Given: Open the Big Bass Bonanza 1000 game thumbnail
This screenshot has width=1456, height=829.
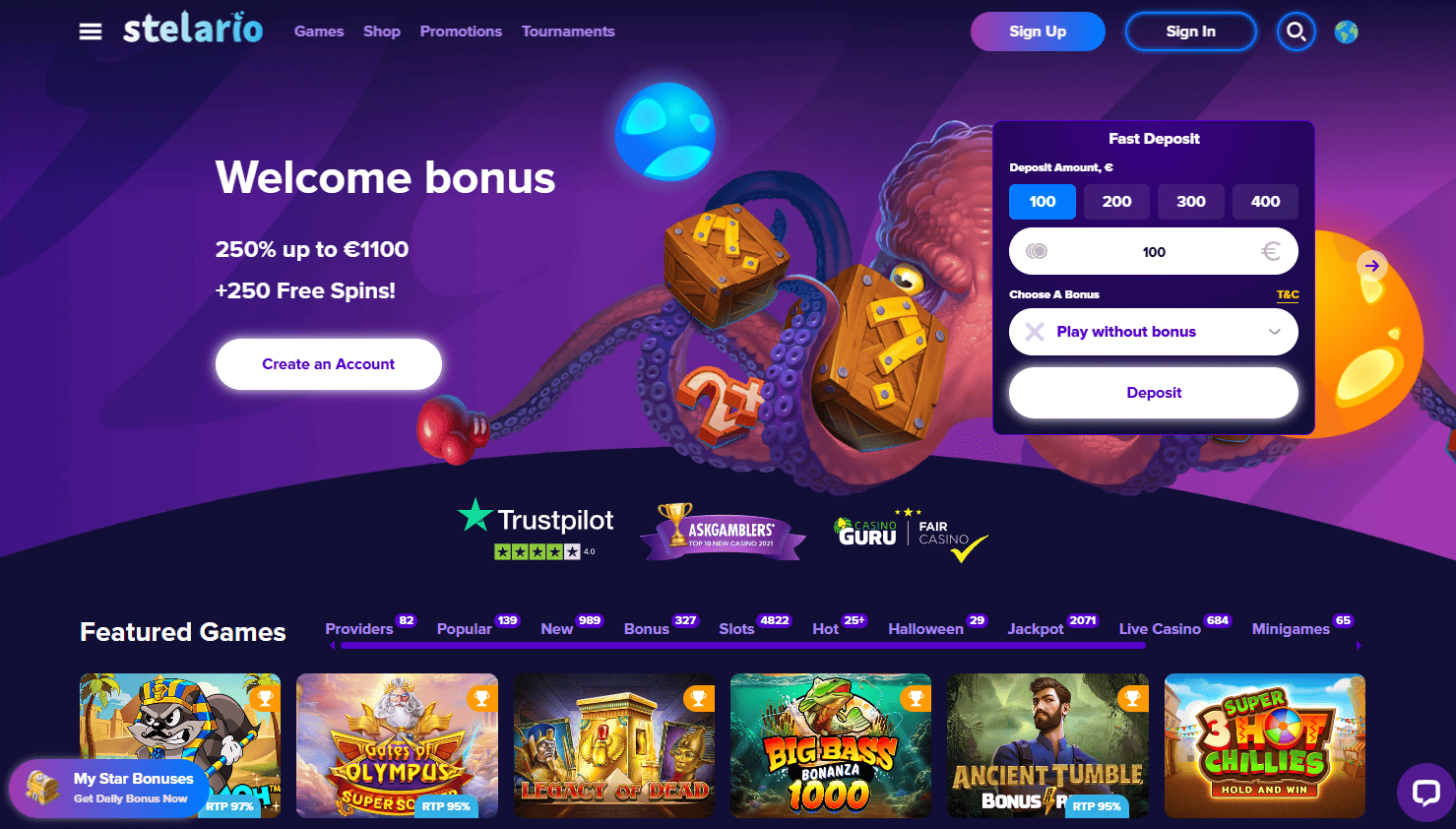Looking at the screenshot, I should pos(831,745).
